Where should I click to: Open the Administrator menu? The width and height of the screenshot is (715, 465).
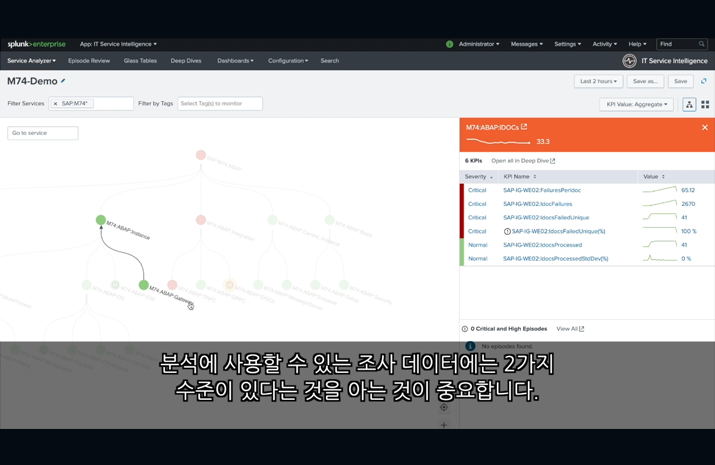[x=479, y=44]
